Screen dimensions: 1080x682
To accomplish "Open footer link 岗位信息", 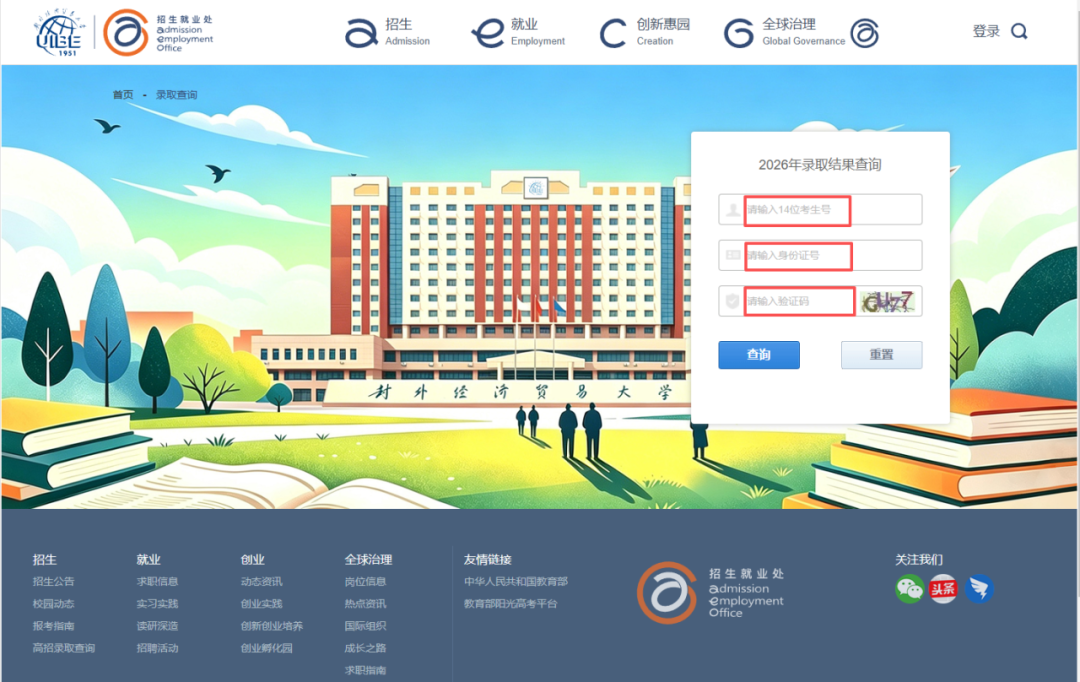I will [366, 581].
